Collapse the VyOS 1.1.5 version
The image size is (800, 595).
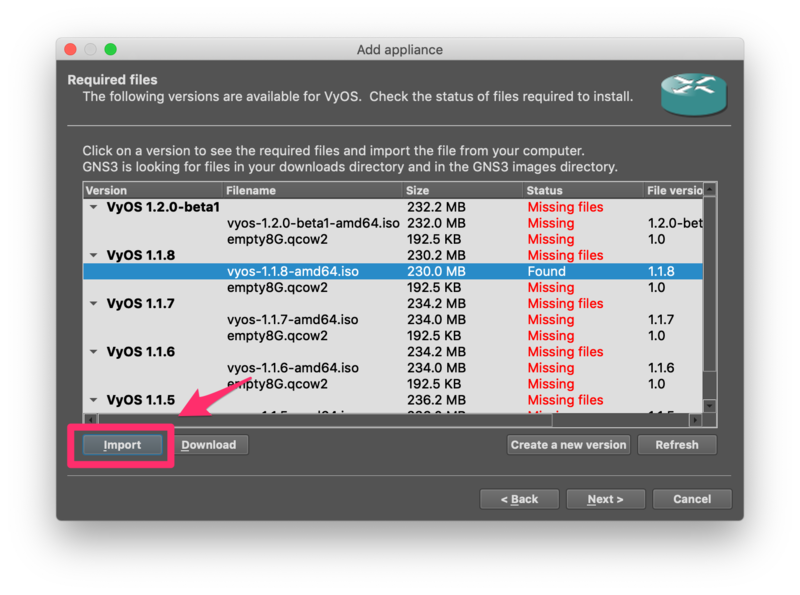[93, 400]
